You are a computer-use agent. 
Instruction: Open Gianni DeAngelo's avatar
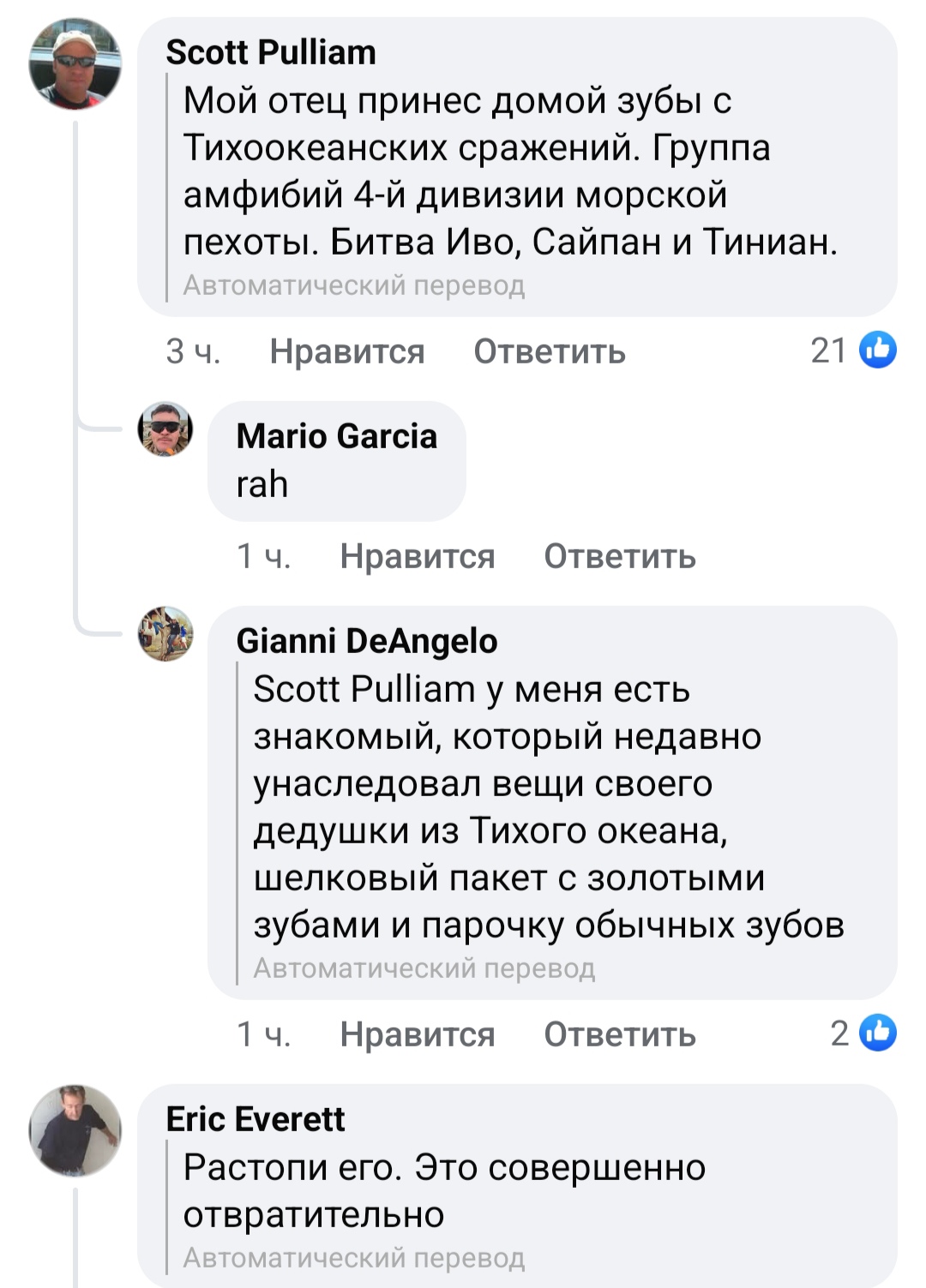coord(165,633)
